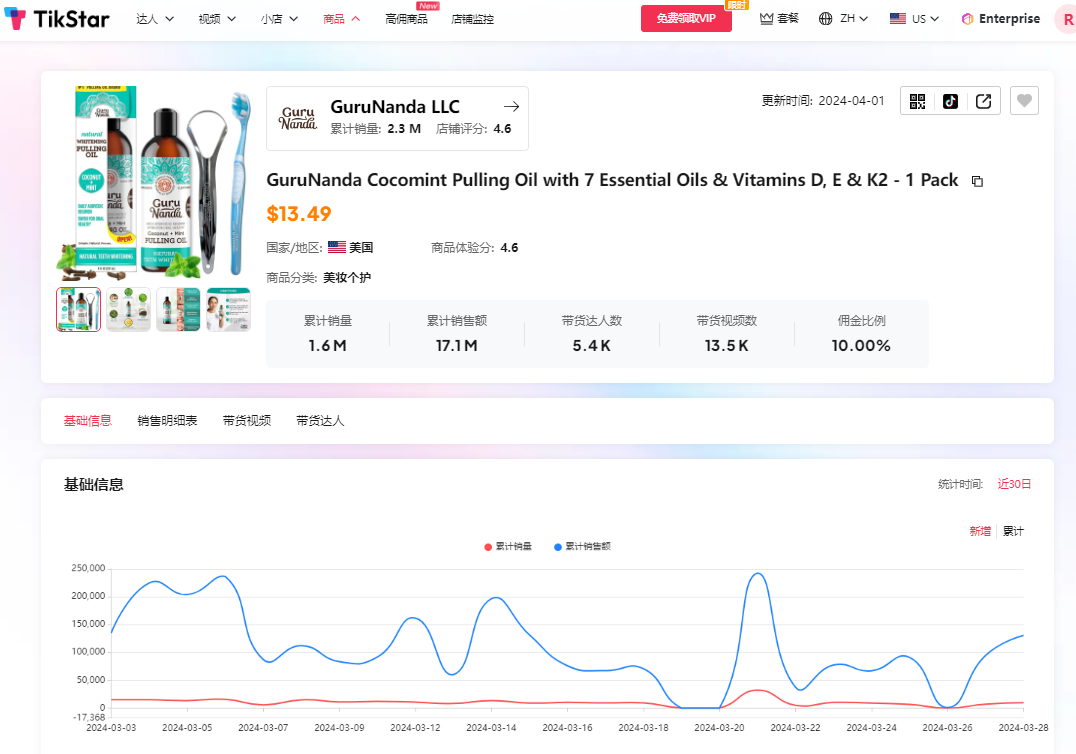
Task: Expand the 视频 menu
Action: [x=218, y=19]
